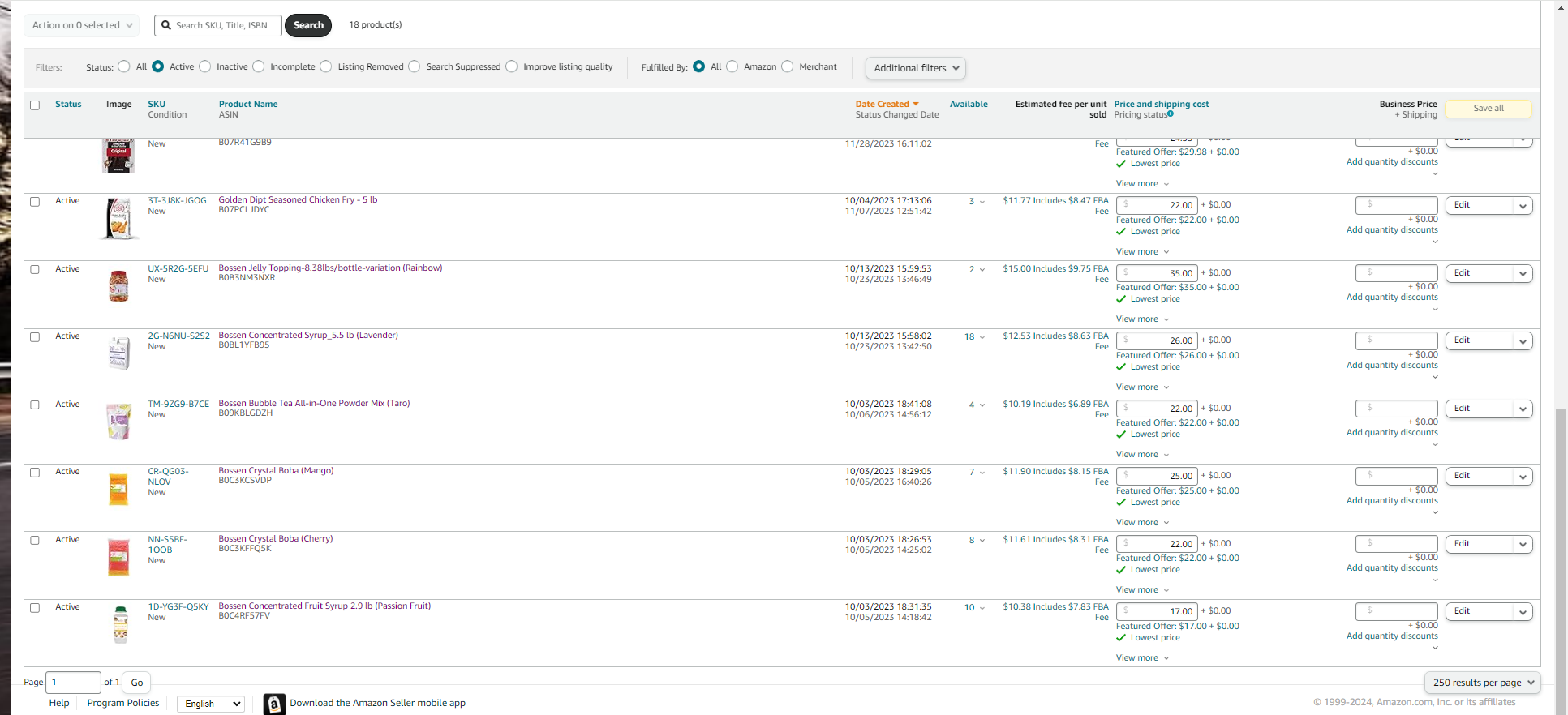Click Edit button for Taro Powder Mix row
1568x715 pixels.
click(1478, 409)
